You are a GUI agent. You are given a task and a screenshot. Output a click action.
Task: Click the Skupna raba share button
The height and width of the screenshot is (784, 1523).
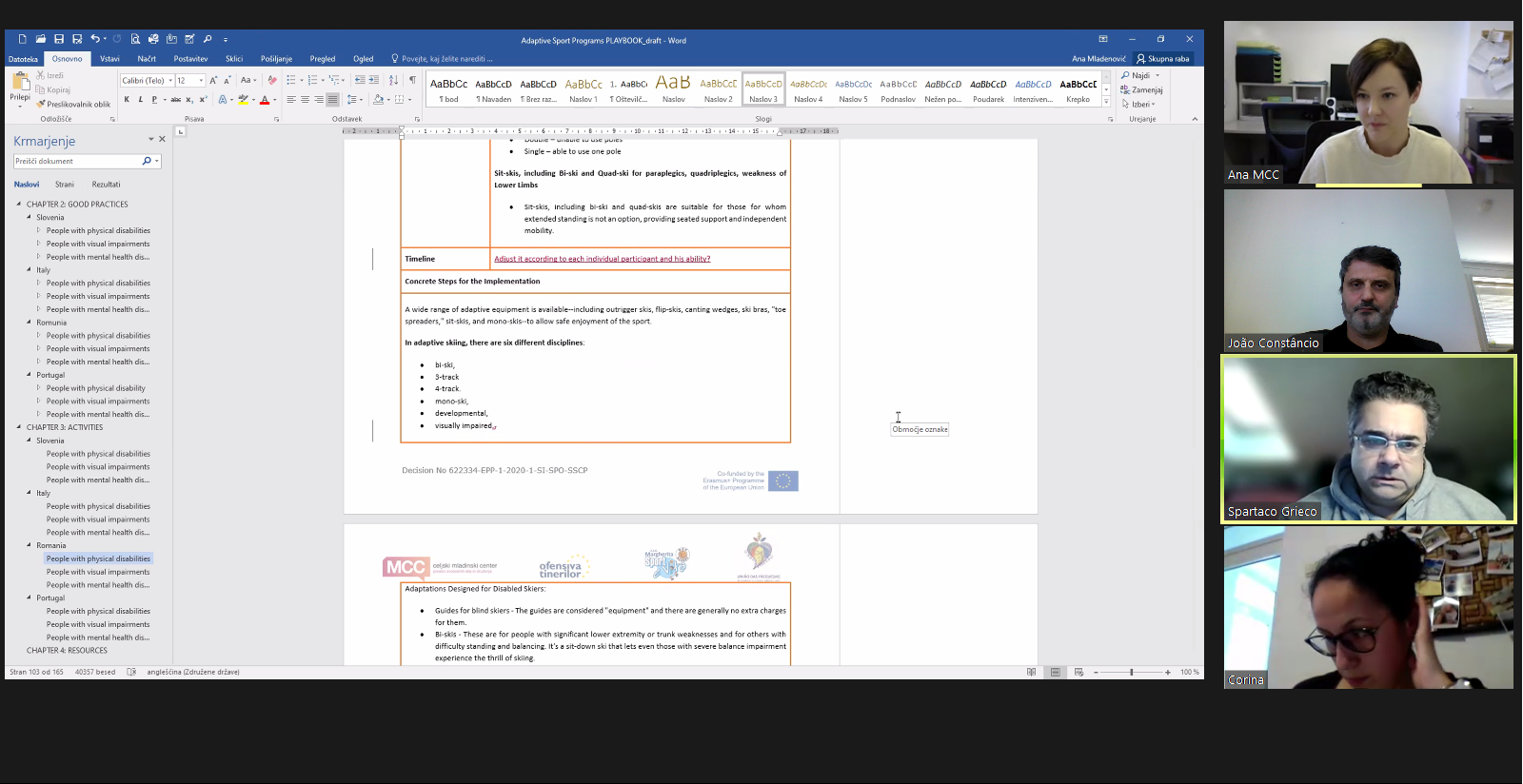tap(1163, 59)
